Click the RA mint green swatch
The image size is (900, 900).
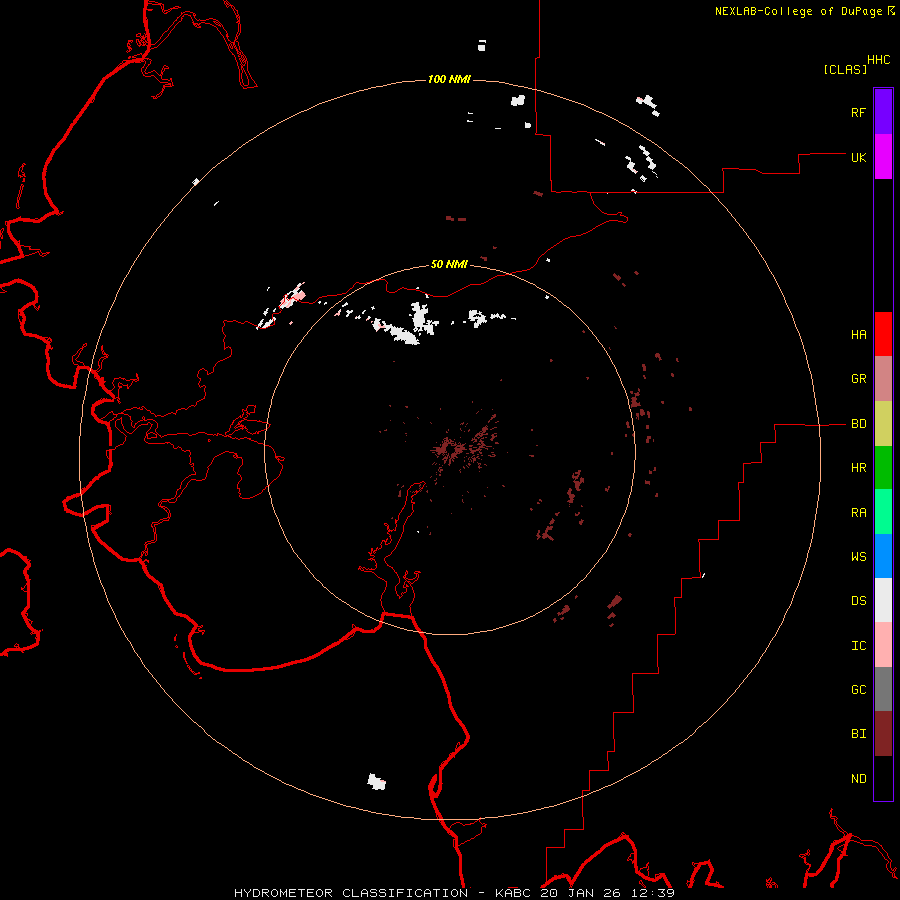pyautogui.click(x=883, y=512)
